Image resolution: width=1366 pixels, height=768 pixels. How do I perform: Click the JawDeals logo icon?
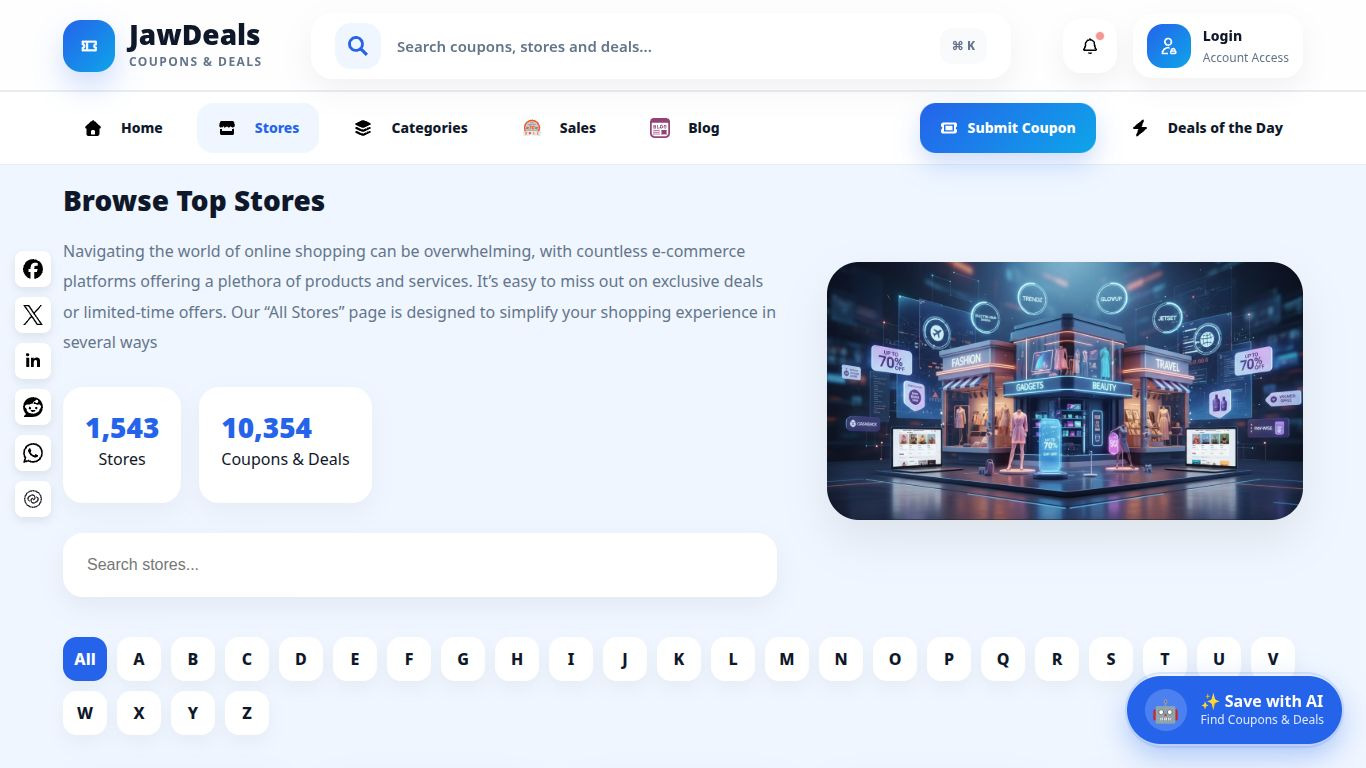pos(89,46)
